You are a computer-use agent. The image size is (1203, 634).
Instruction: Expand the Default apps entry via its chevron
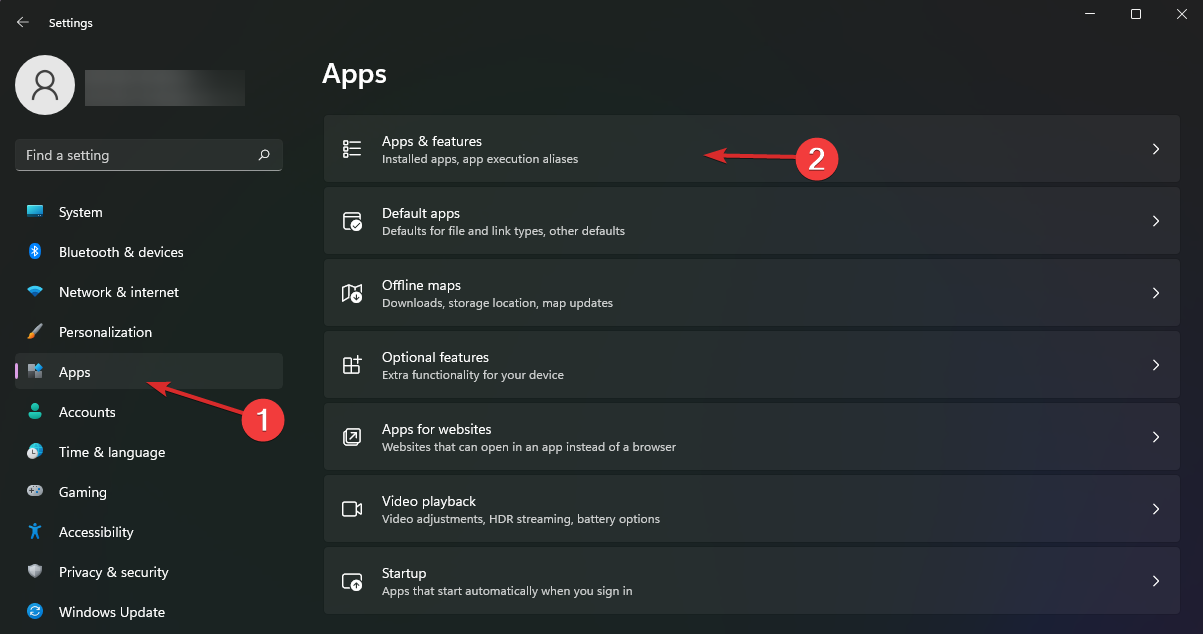pos(1155,220)
